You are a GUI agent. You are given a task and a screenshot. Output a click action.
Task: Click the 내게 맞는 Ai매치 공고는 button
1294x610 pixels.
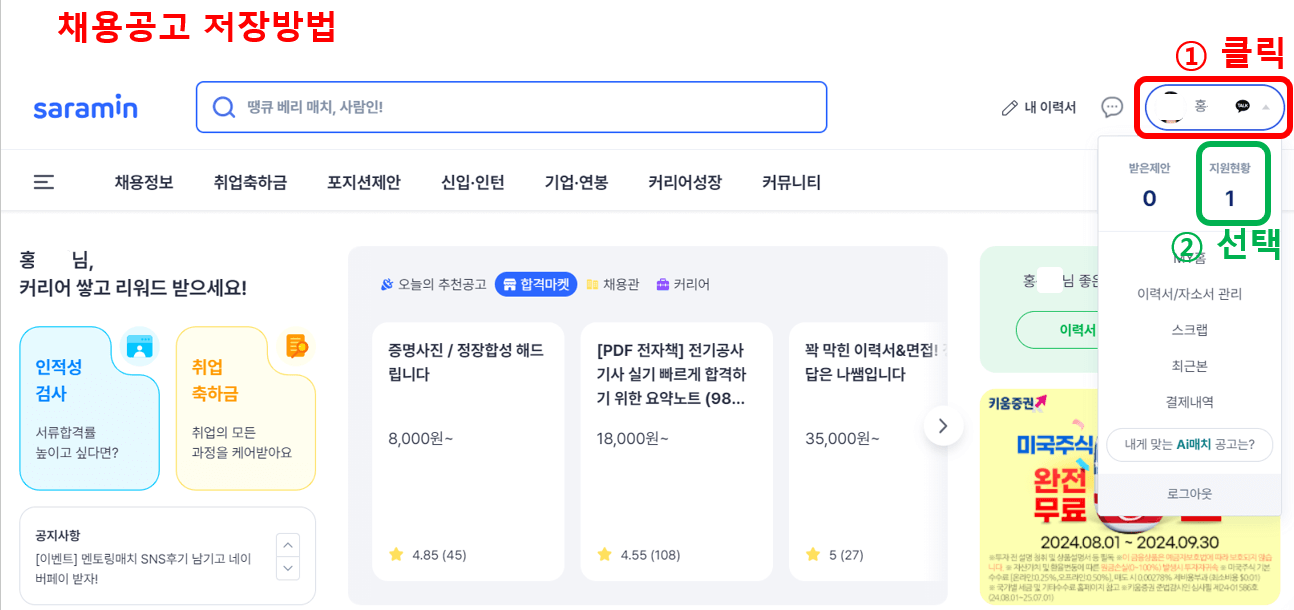pos(1190,445)
